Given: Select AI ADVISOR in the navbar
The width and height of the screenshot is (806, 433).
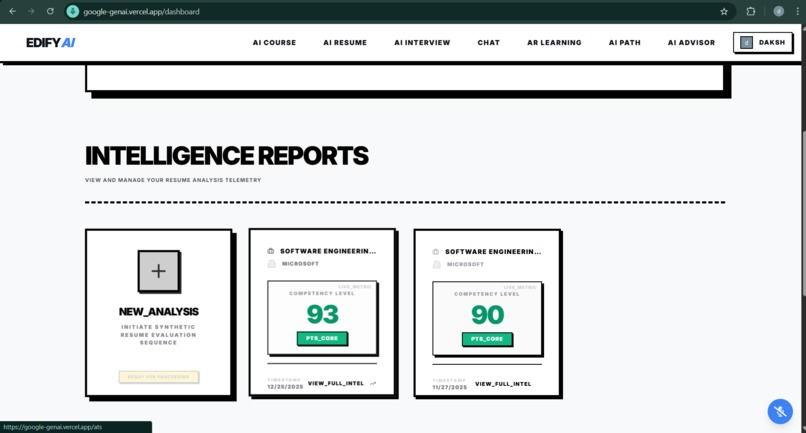Looking at the screenshot, I should 691,43.
